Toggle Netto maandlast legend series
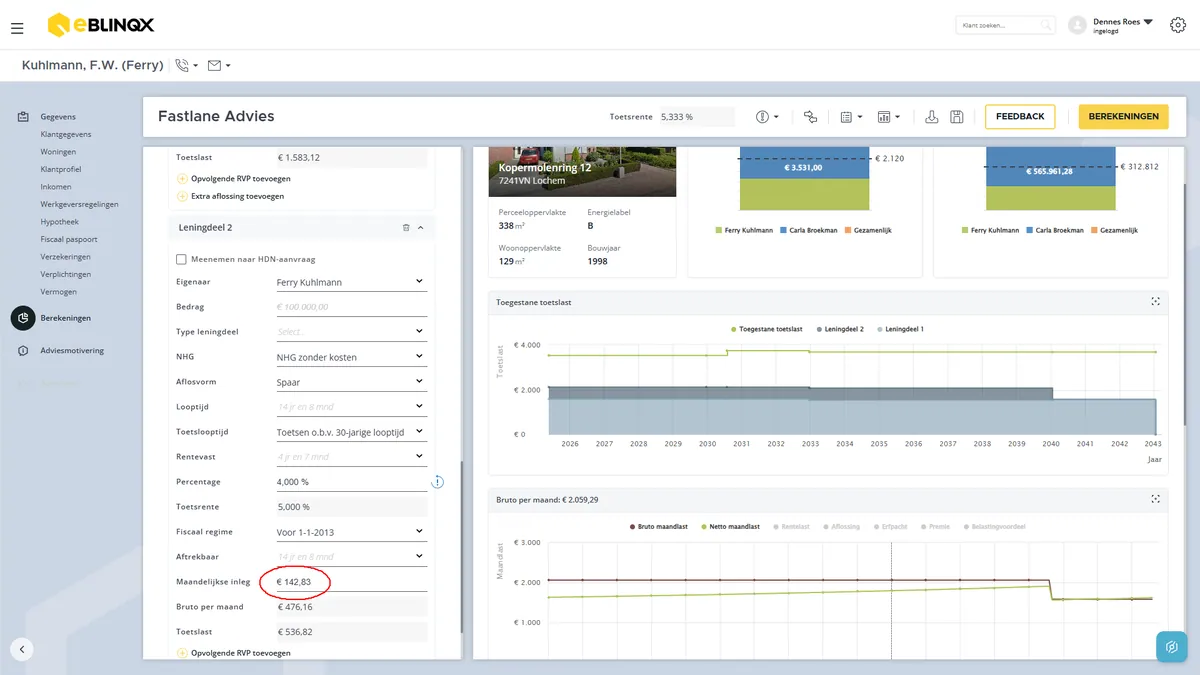Screen dimensions: 1200x675 click(733, 526)
